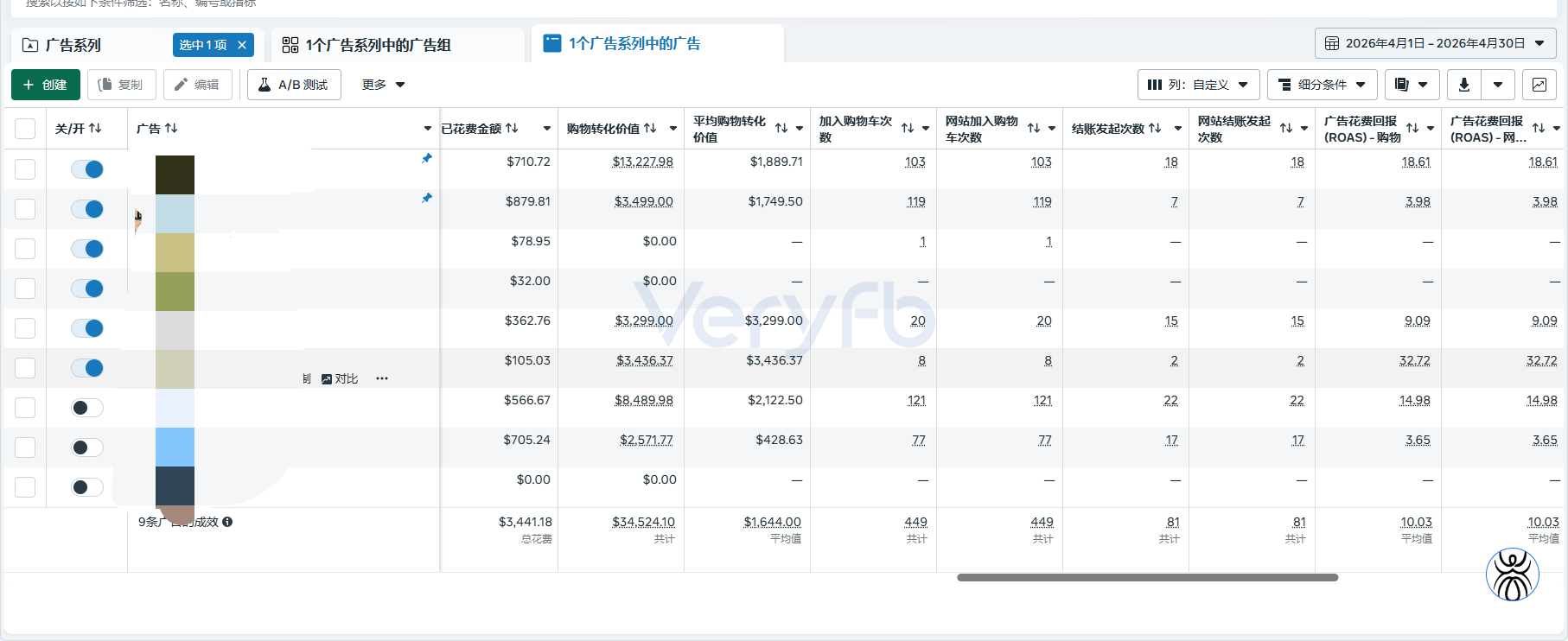Sort by 网站结账发起次数 arrows

click(x=1286, y=128)
